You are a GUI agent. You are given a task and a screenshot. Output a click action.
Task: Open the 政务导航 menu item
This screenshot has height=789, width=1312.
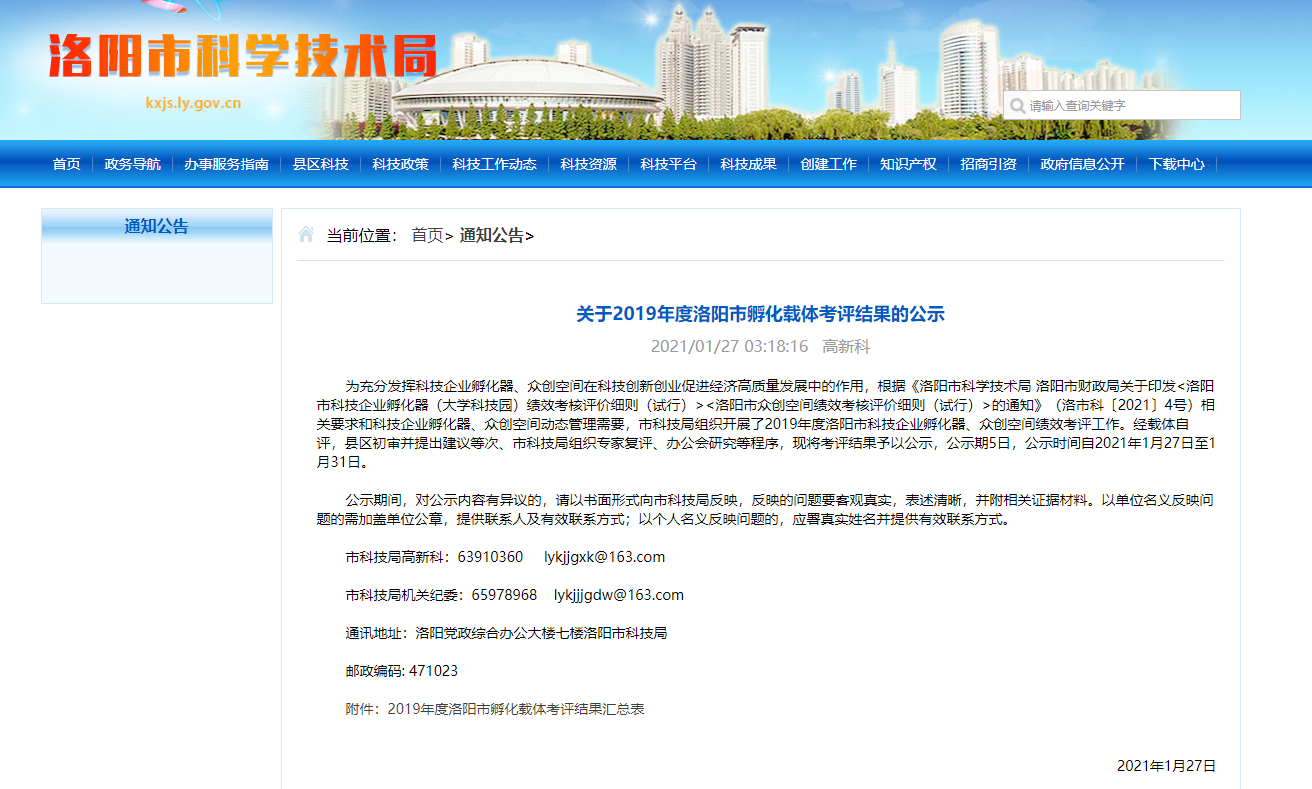pos(132,164)
